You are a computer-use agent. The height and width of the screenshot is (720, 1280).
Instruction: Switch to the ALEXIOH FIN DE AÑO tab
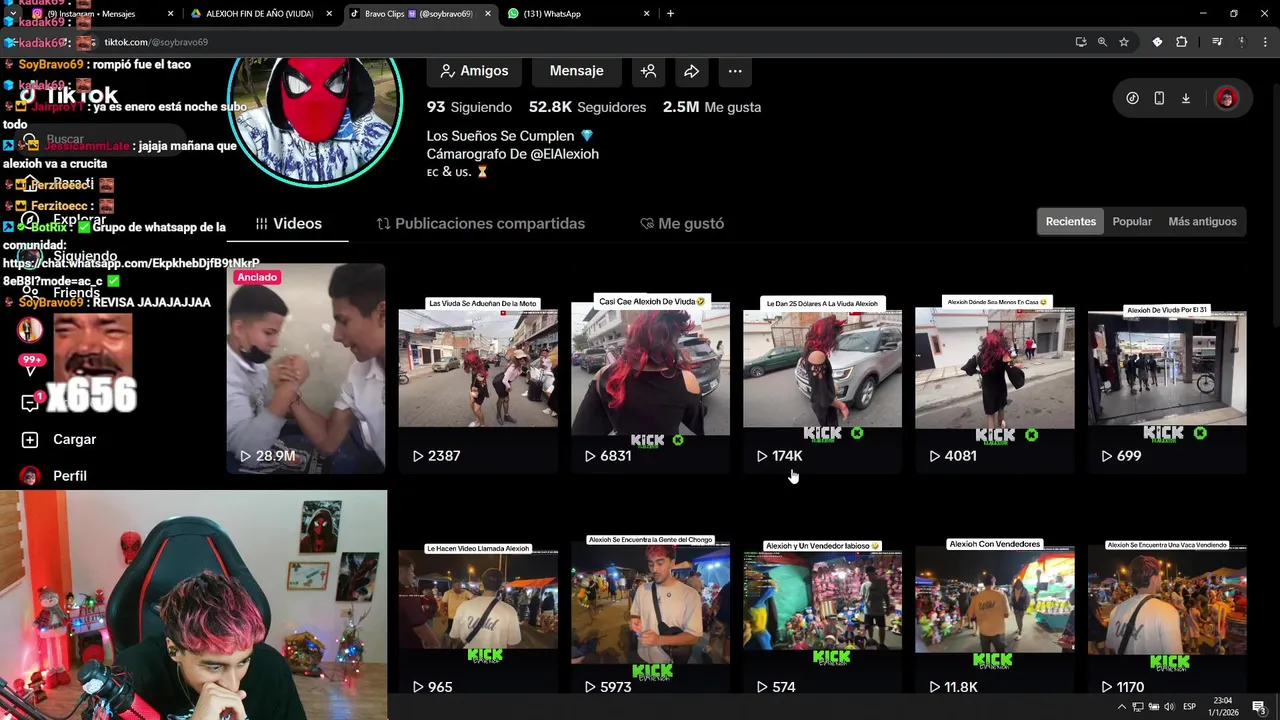coord(259,14)
